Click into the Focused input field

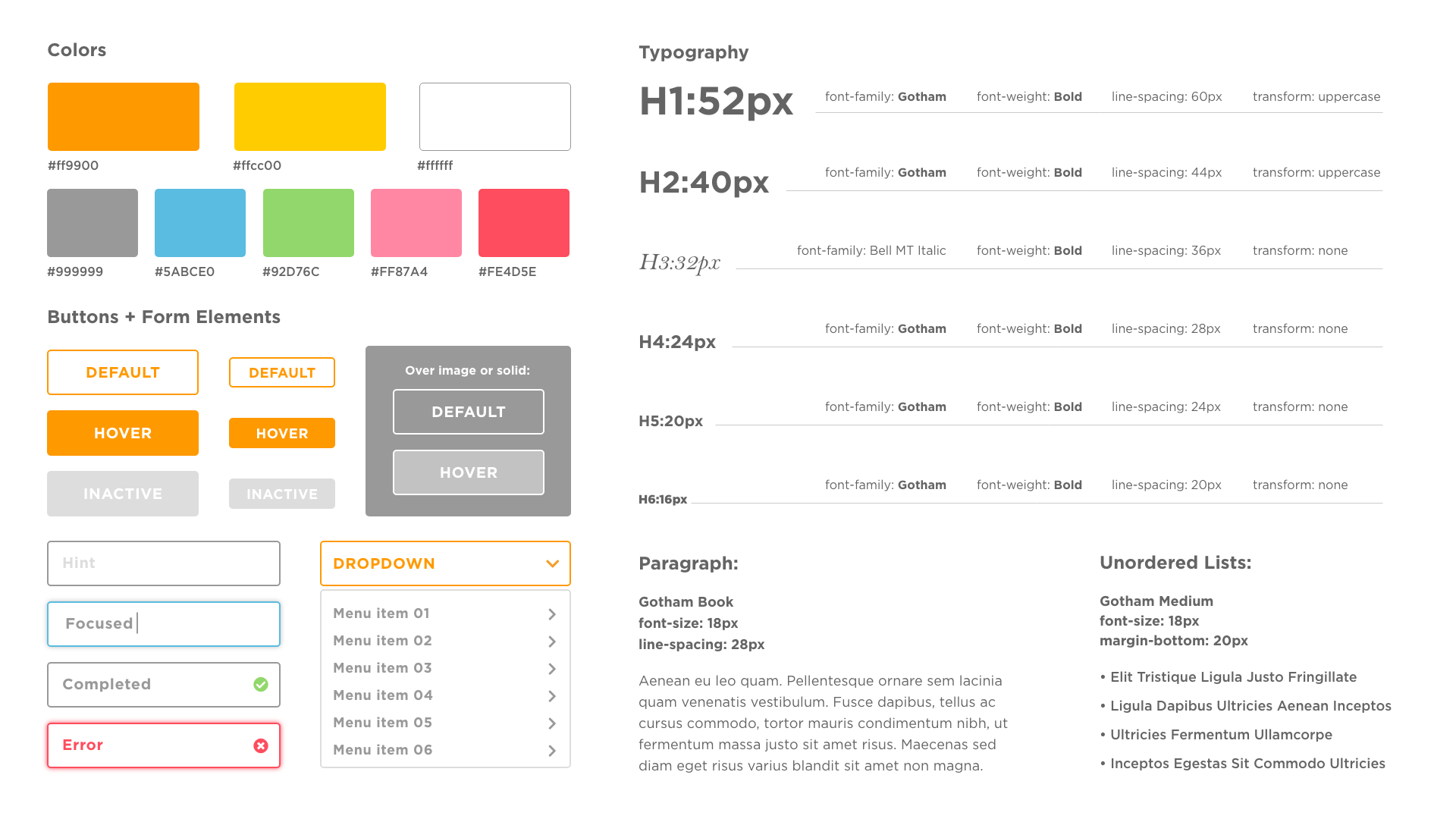pos(165,623)
